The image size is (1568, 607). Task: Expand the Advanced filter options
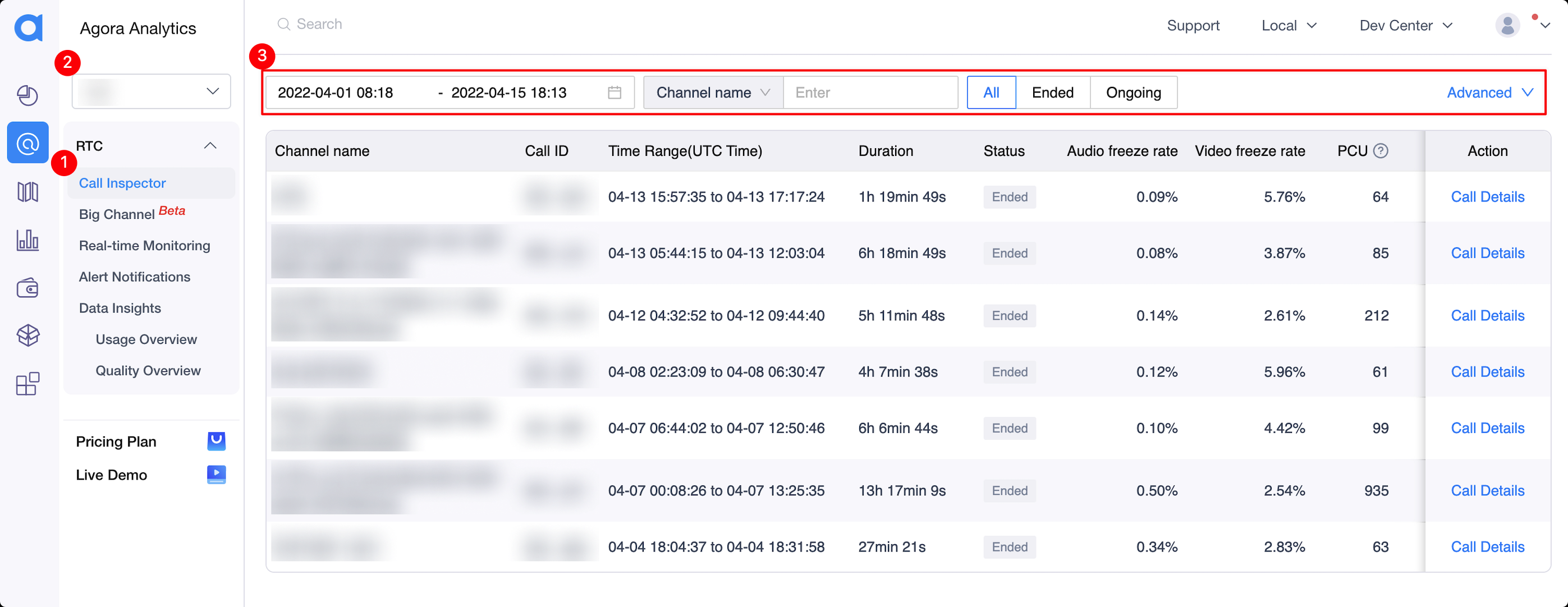coord(1489,93)
